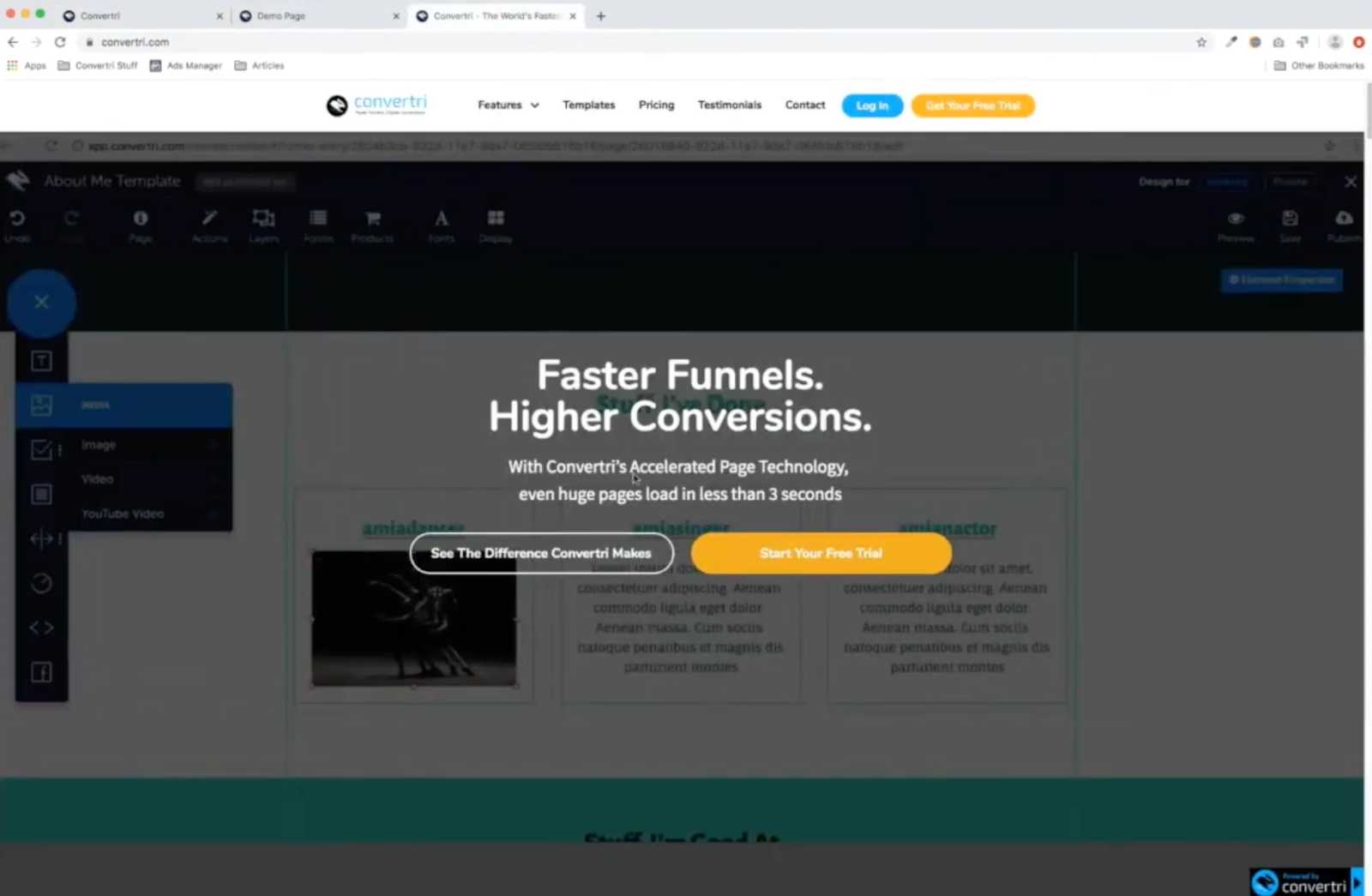Expand the Features dropdown menu
This screenshot has height=896, width=1372.
[508, 105]
